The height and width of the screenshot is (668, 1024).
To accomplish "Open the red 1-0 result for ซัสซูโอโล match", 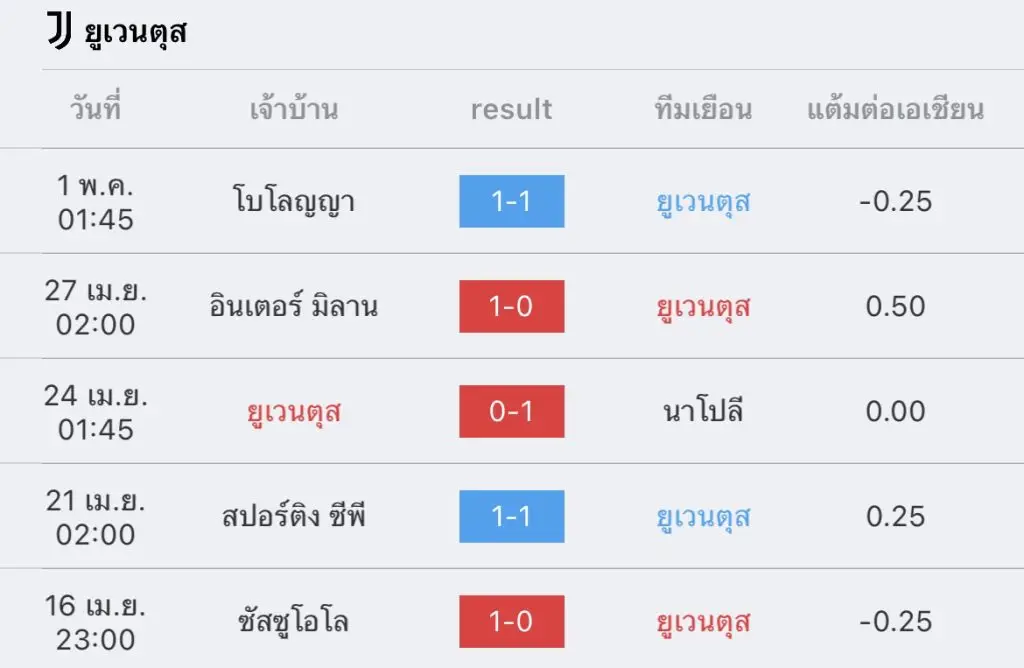I will pyautogui.click(x=511, y=622).
